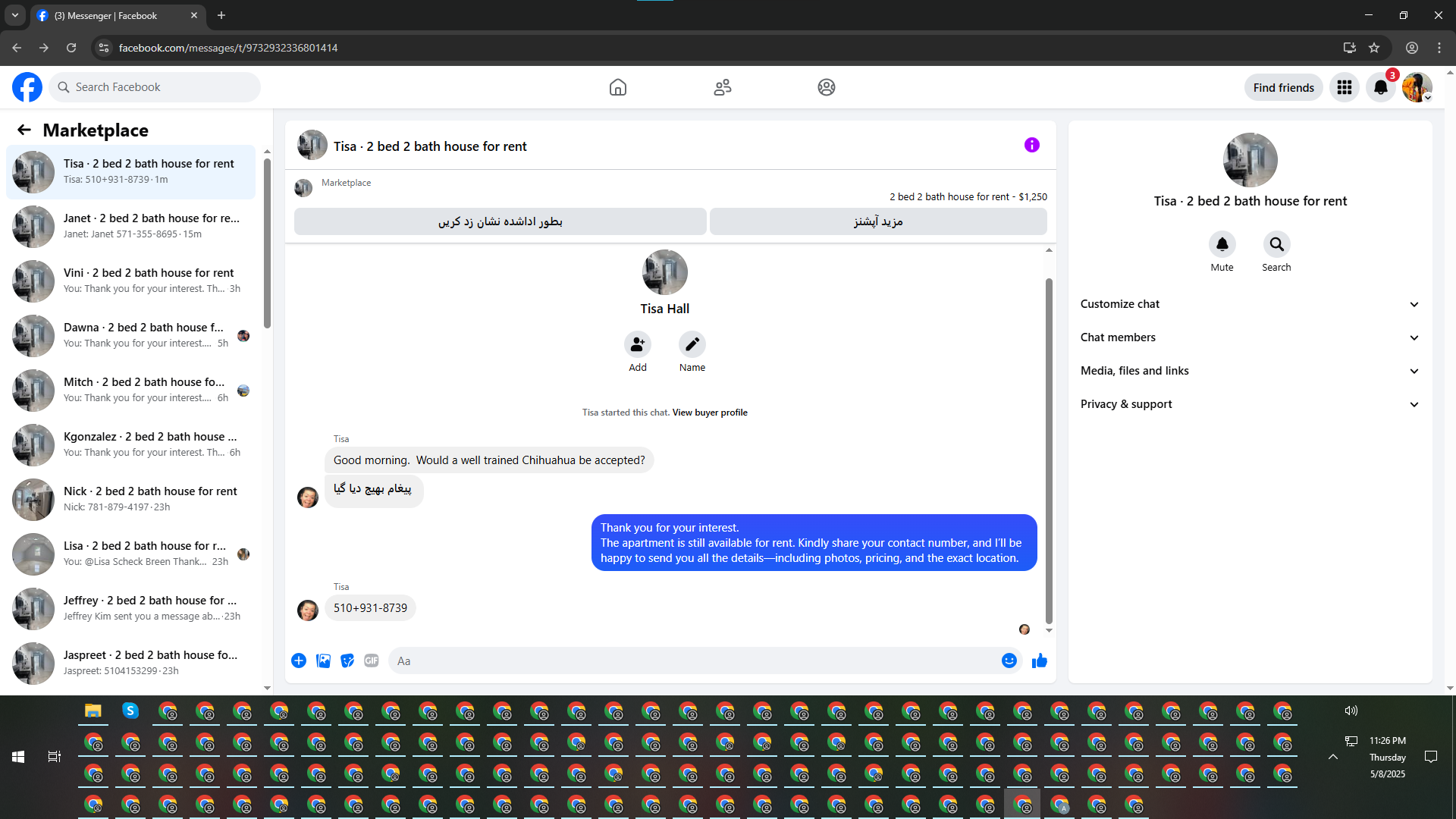Viewport: 1456px width, 819px height.
Task: Open Task View on taskbar
Action: click(55, 757)
